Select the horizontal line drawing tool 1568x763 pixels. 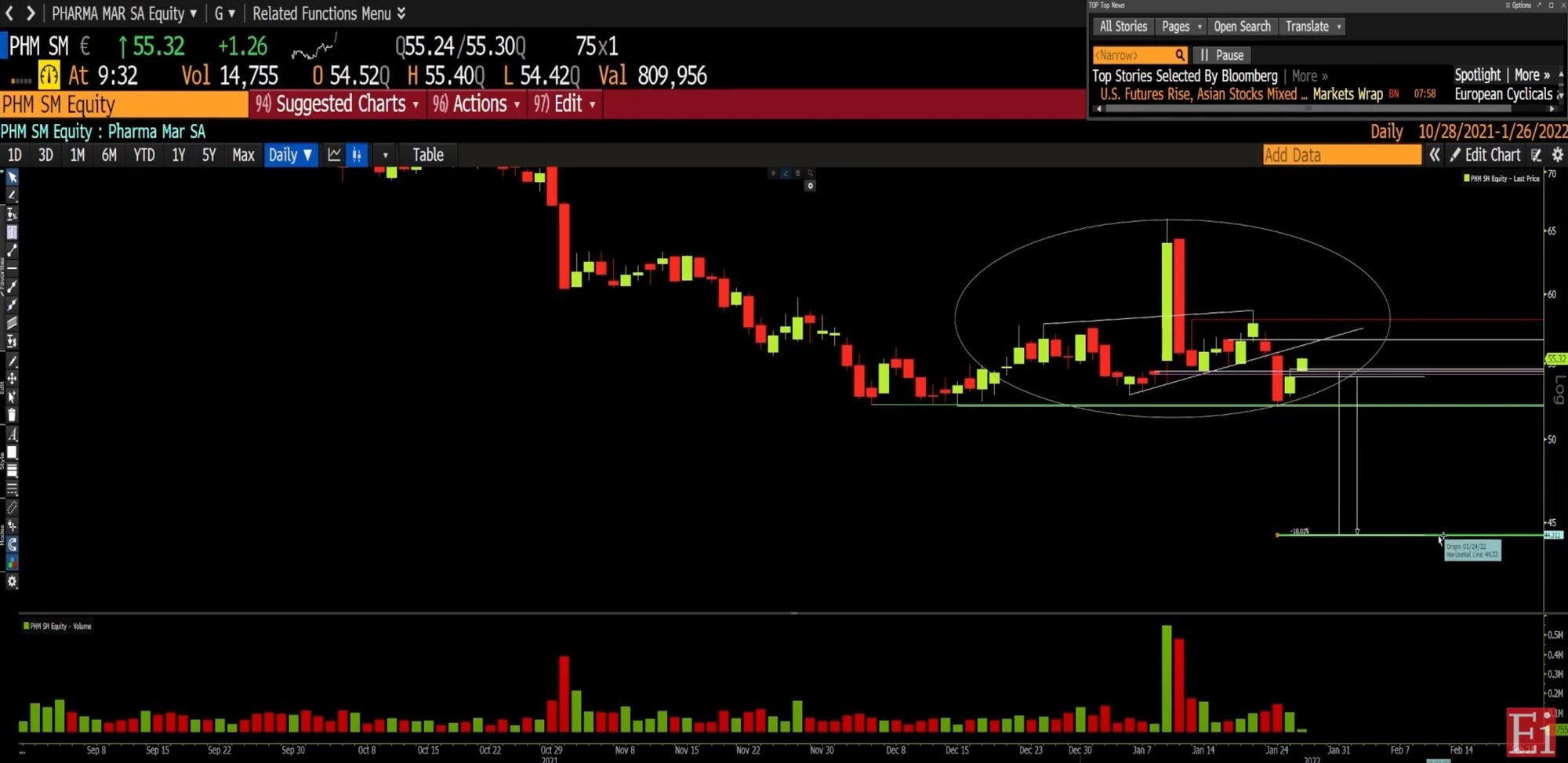pyautogui.click(x=13, y=268)
